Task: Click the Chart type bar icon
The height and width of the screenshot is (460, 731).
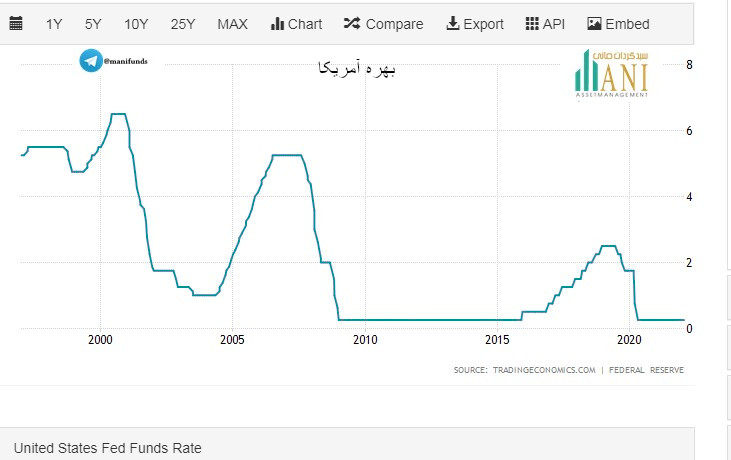Action: point(277,24)
